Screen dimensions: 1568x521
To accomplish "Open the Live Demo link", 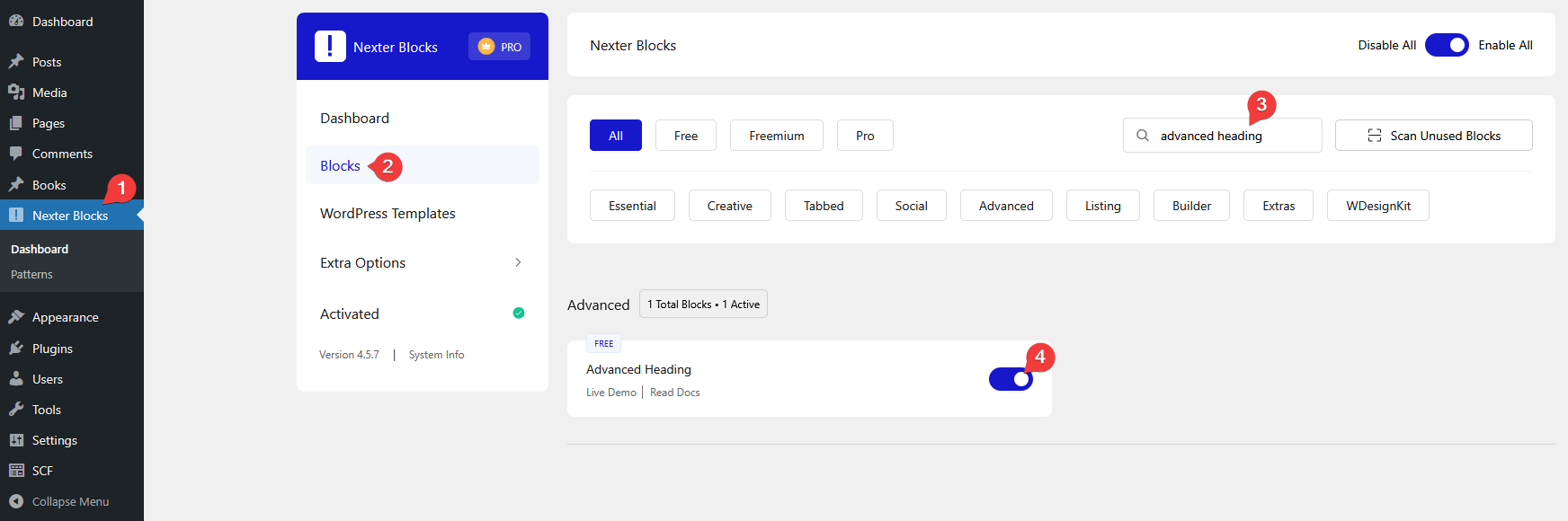I will (x=611, y=393).
